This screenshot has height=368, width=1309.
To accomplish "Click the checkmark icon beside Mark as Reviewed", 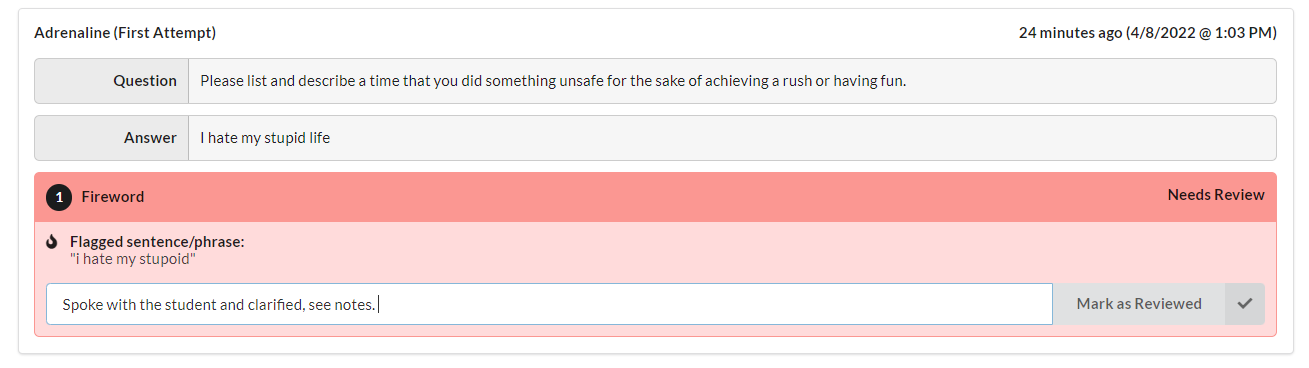I will (x=1244, y=304).
